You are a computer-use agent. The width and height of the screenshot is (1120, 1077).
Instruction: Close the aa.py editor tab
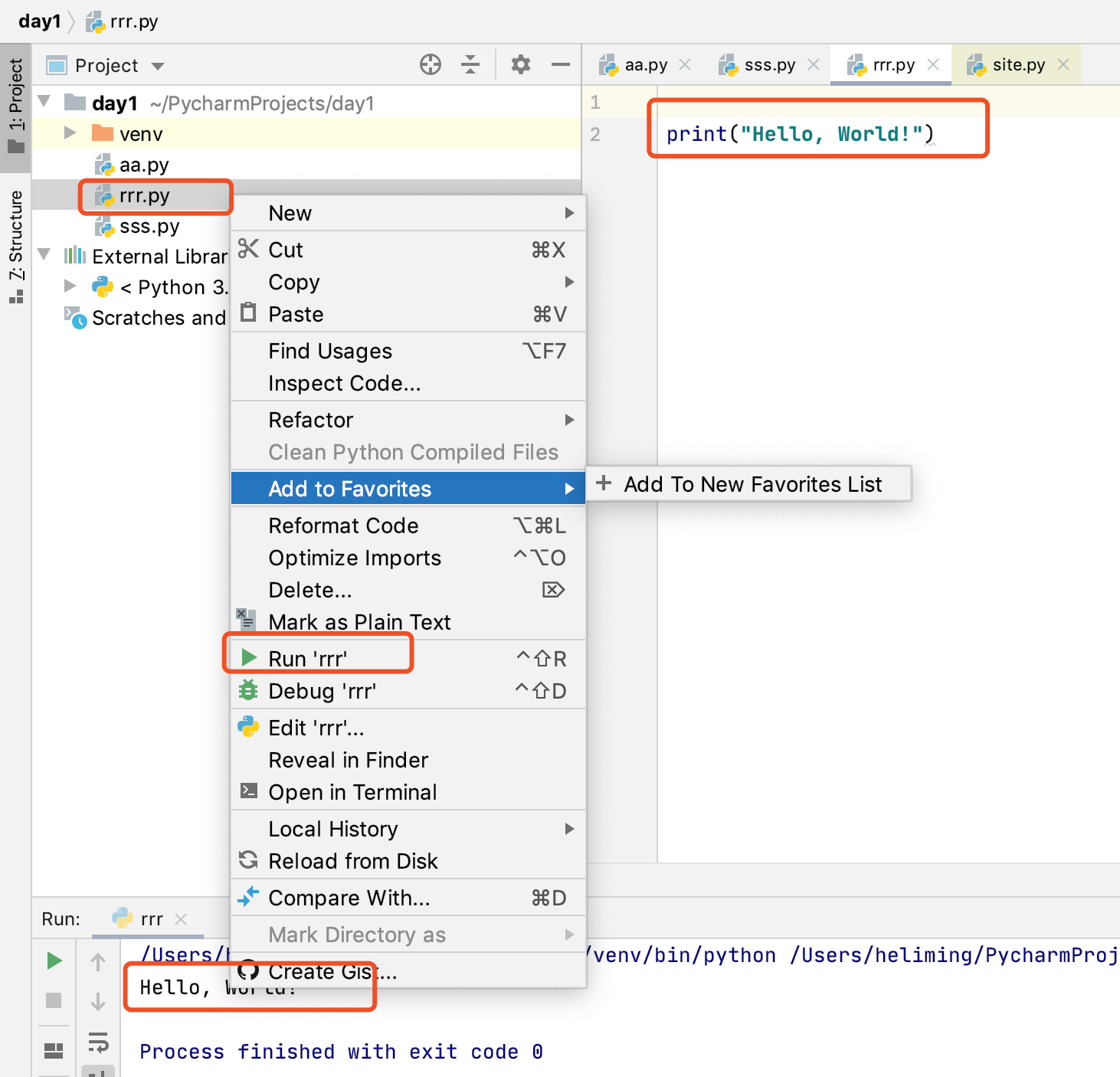coord(685,65)
